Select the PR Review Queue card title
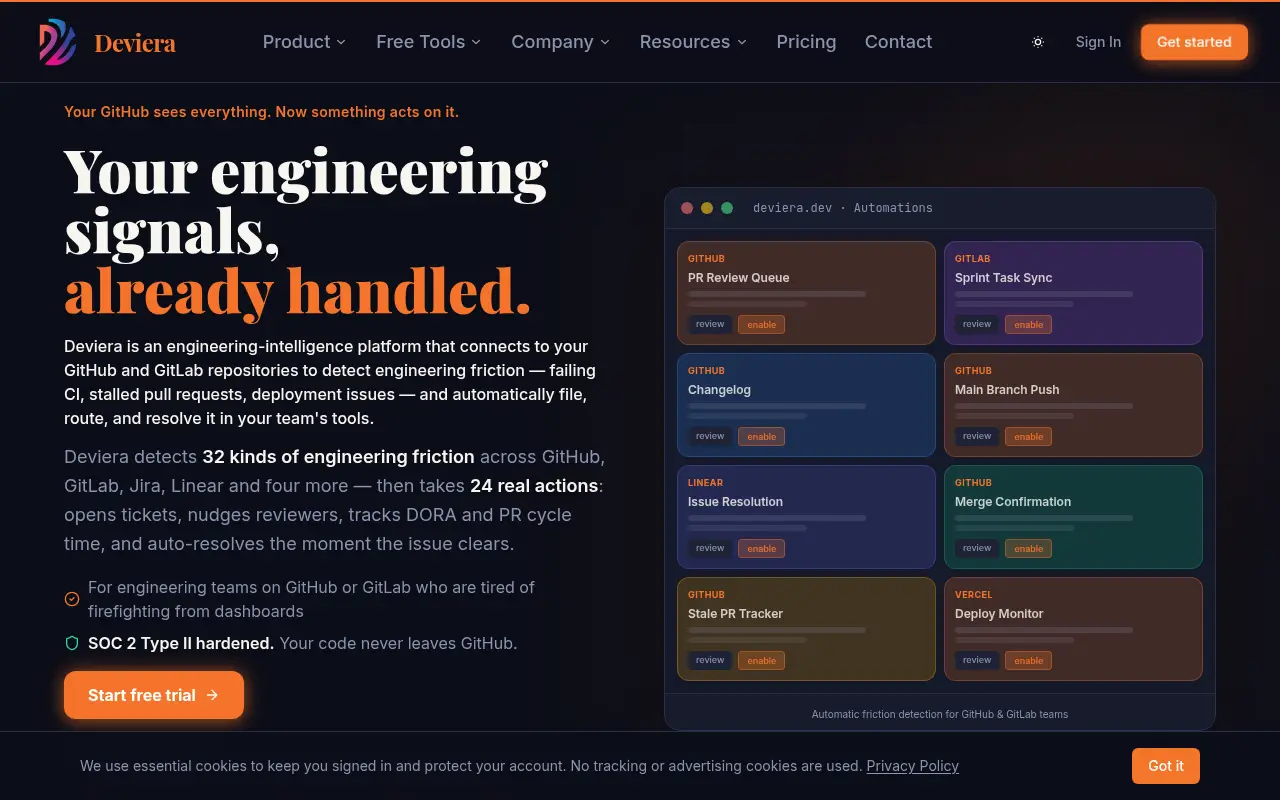 point(738,278)
